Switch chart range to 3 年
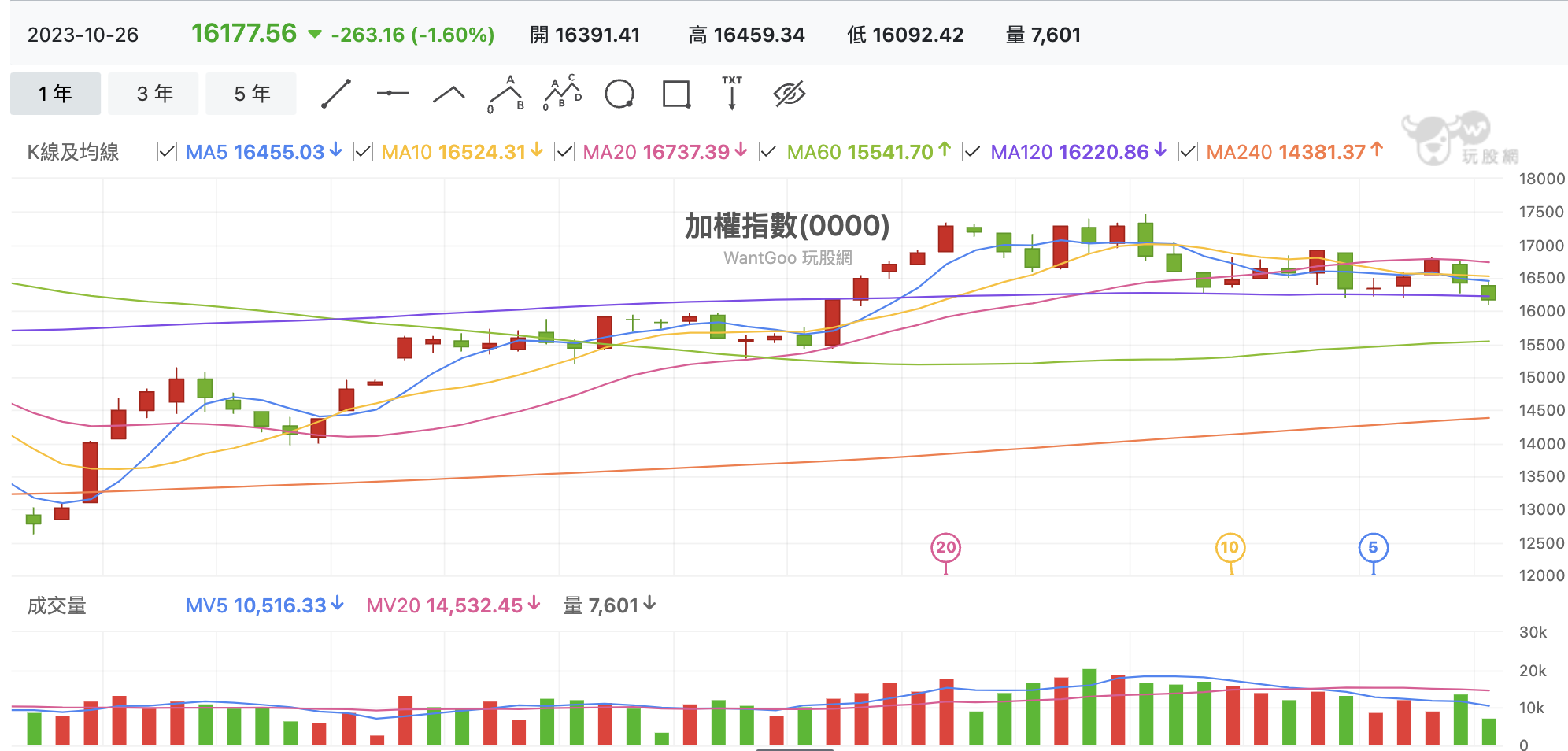This screenshot has height=751, width=1568. 153,94
